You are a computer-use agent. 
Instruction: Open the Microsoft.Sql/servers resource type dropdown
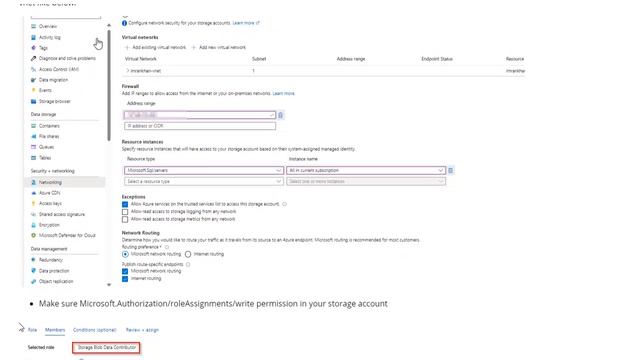pos(204,170)
